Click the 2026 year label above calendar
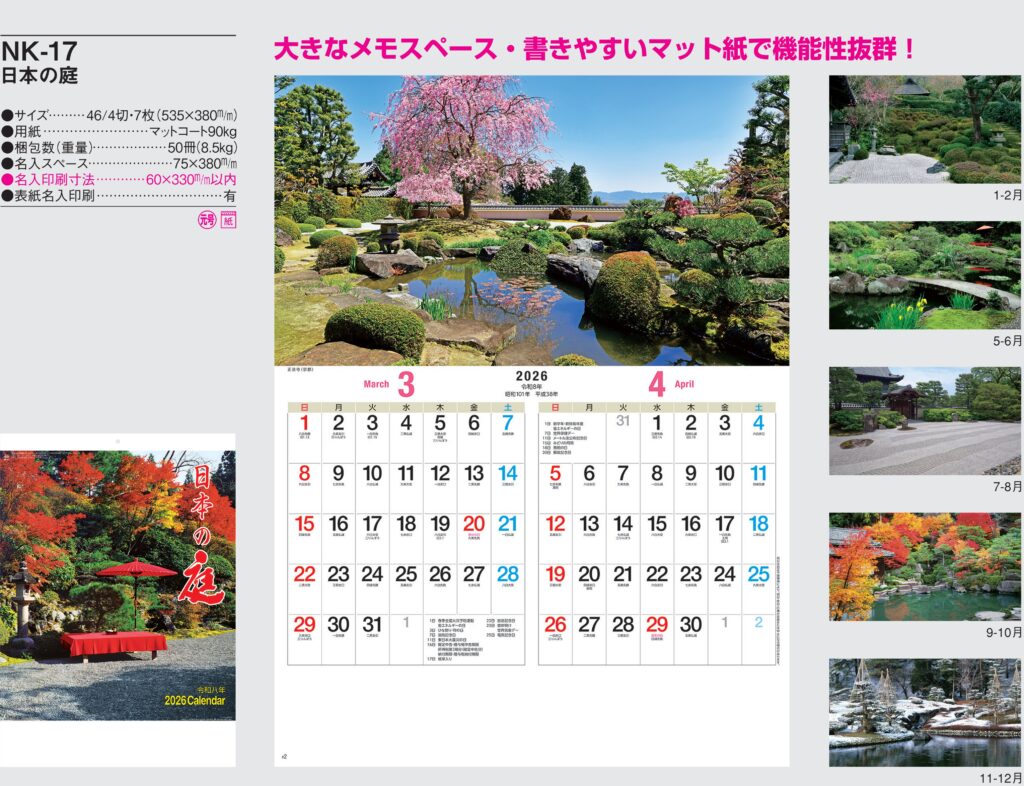Viewport: 1024px width, 786px height. pyautogui.click(x=531, y=376)
